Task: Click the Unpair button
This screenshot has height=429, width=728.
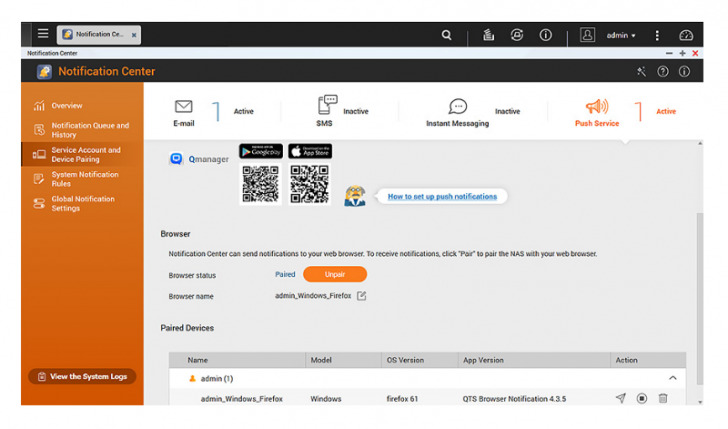Action: (335, 274)
